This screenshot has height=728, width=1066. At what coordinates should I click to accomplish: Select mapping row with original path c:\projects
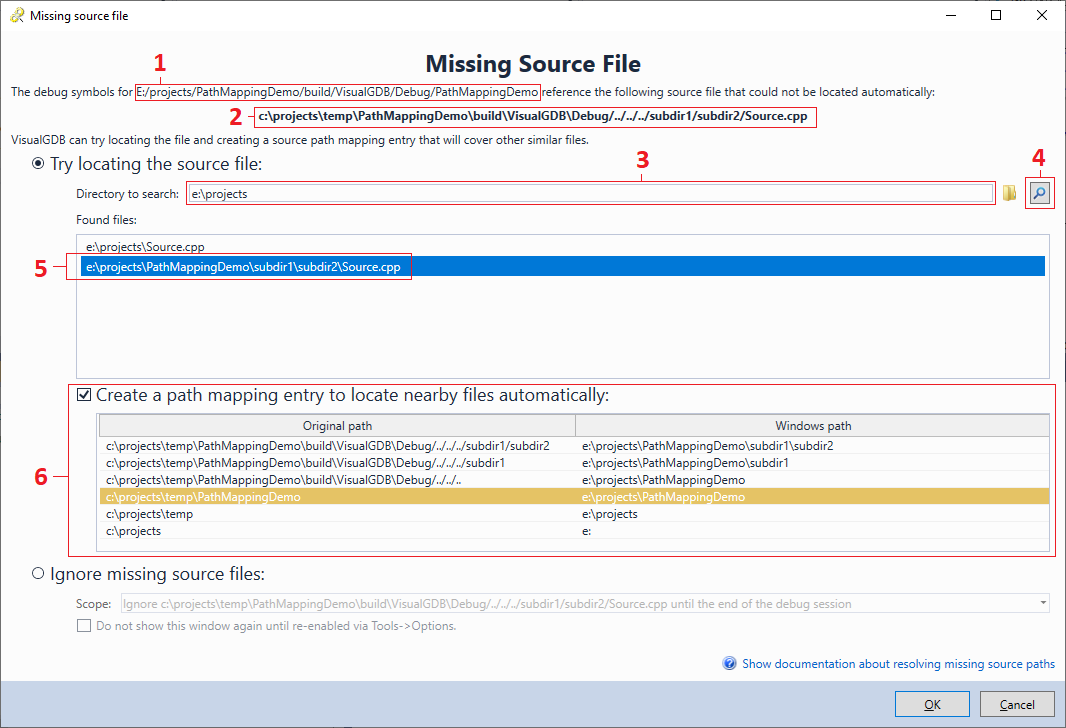(x=574, y=531)
